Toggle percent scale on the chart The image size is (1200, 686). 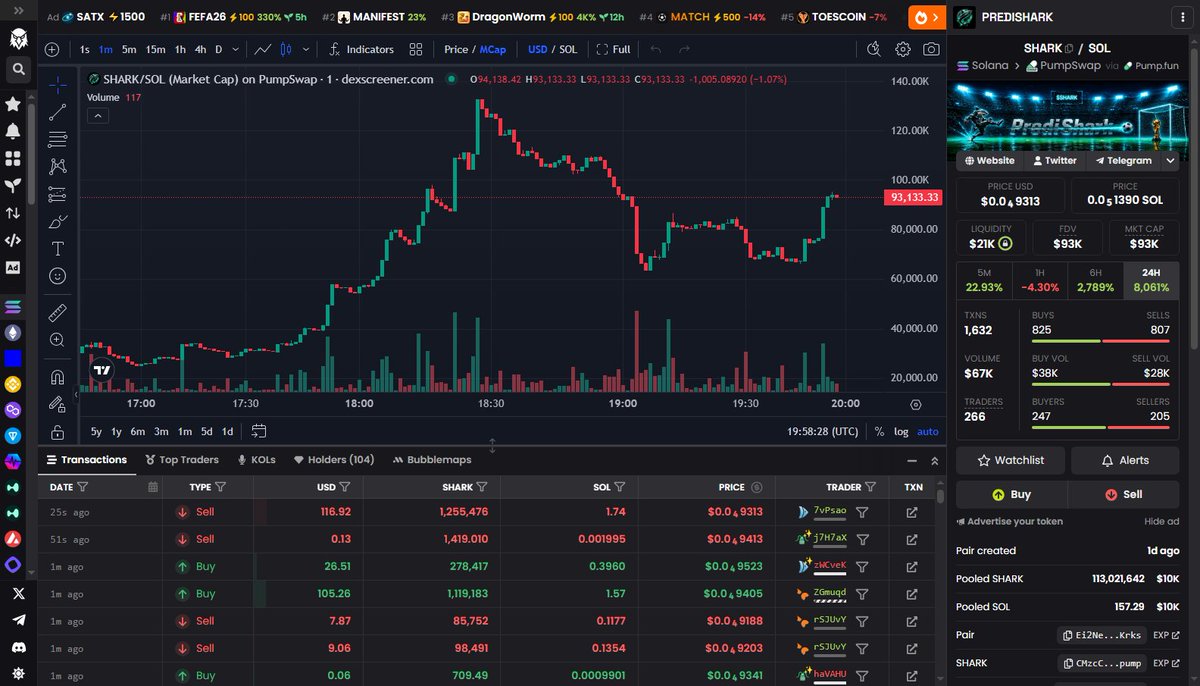879,431
